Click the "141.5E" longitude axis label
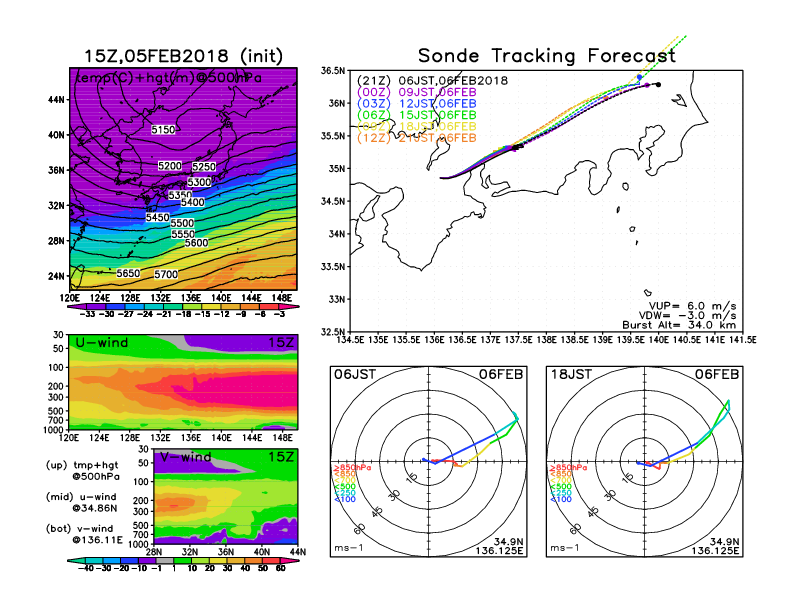The height and width of the screenshot is (612, 792). click(x=743, y=340)
